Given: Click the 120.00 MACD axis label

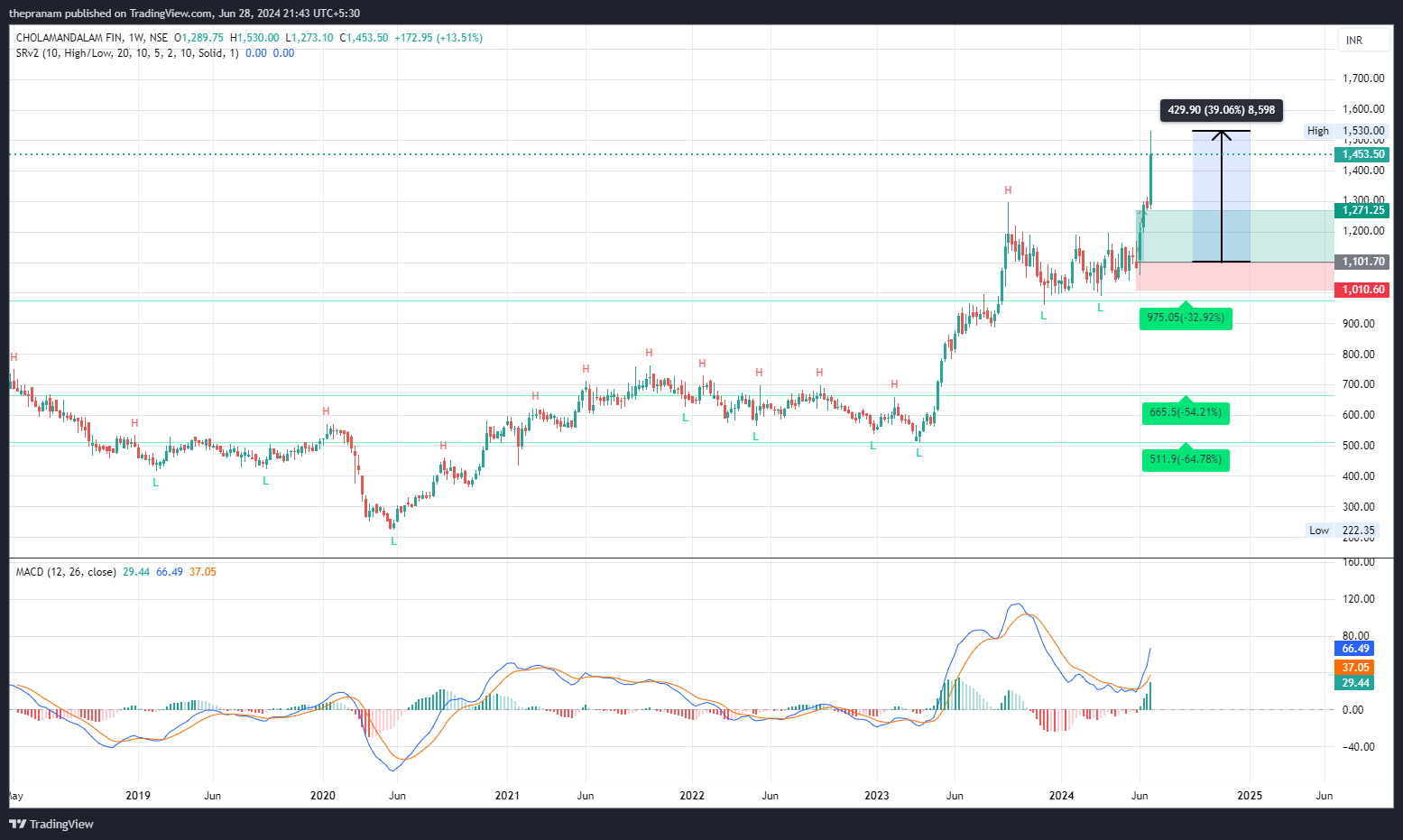Looking at the screenshot, I should point(1359,599).
